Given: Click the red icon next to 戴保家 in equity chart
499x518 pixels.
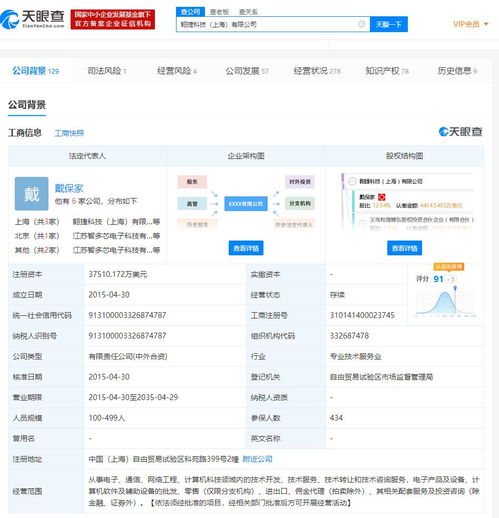Looking at the screenshot, I should pos(381,197).
